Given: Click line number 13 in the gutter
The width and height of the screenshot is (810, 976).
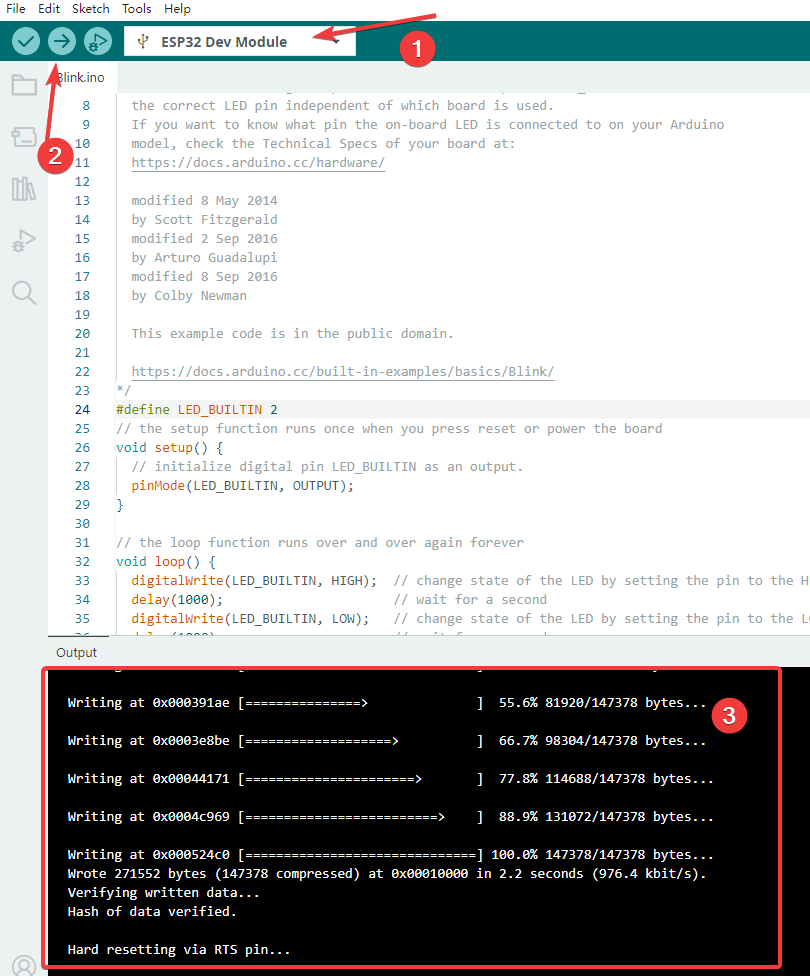Looking at the screenshot, I should (82, 200).
